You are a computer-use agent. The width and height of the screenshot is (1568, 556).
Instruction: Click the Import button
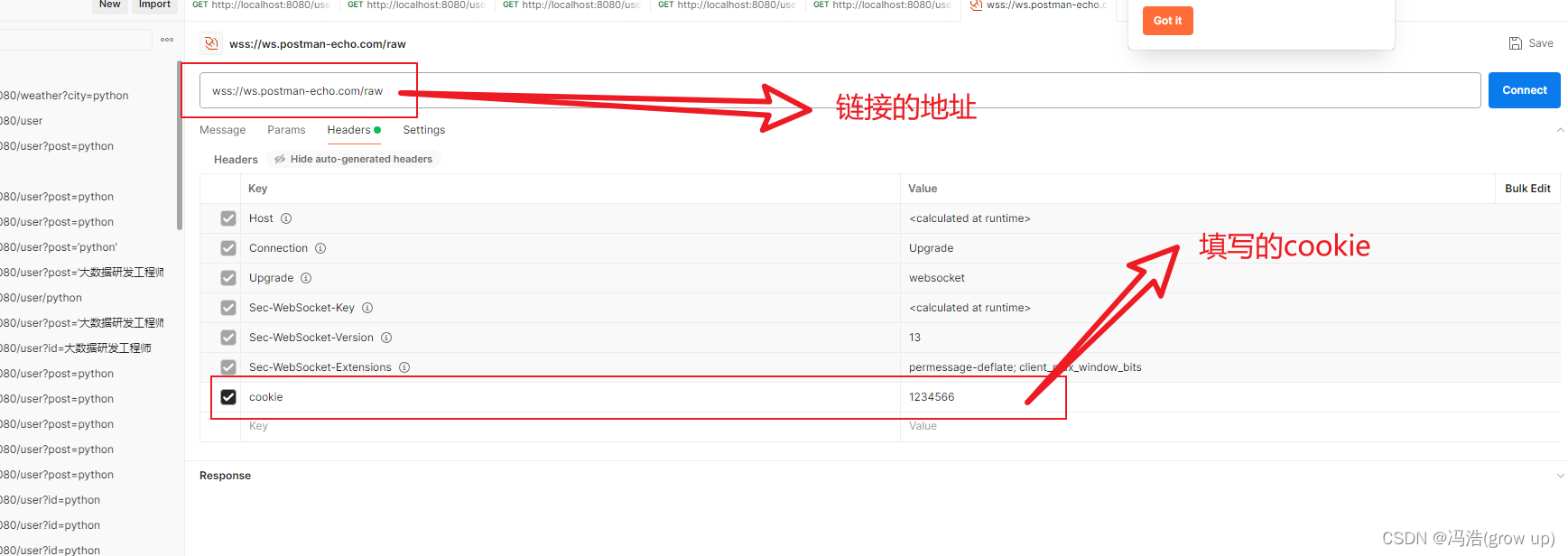coord(154,5)
